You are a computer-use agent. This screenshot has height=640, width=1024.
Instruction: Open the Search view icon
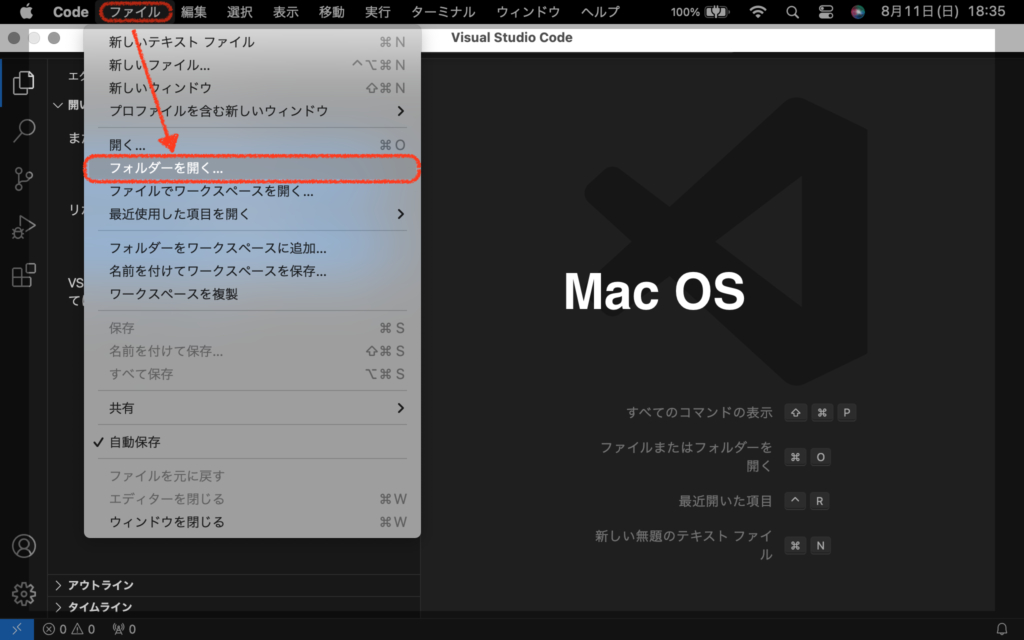(x=24, y=131)
